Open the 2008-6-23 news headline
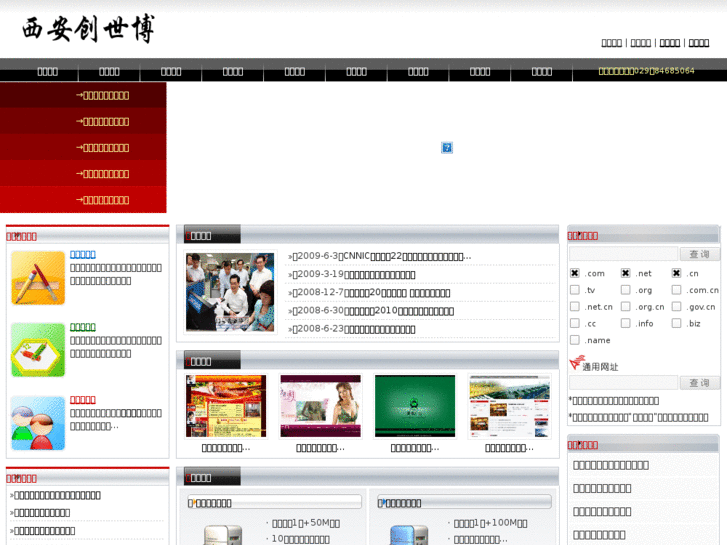This screenshot has width=727, height=545. tap(352, 329)
